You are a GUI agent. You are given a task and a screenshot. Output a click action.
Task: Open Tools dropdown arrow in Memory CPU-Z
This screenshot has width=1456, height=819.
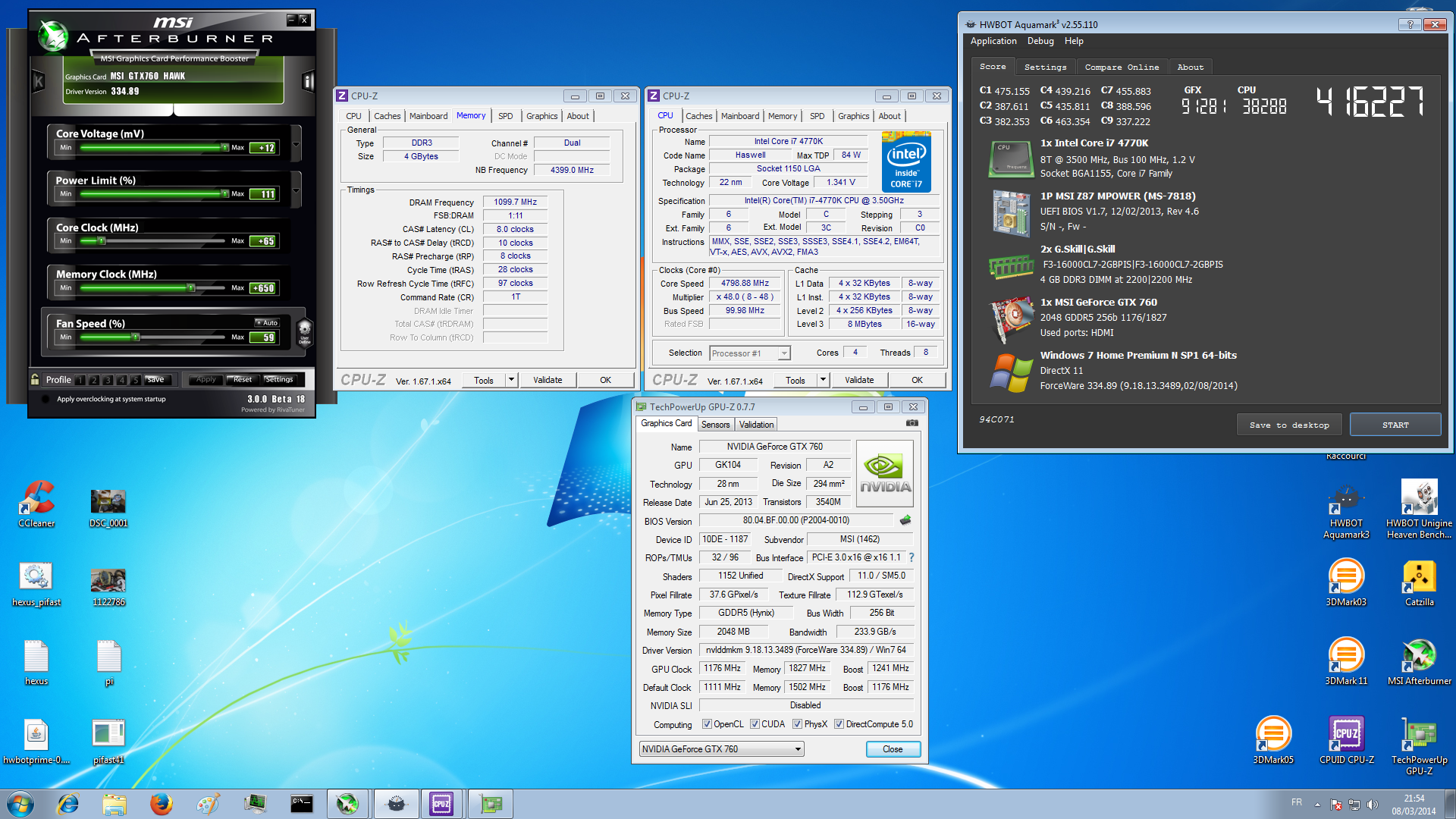511,380
